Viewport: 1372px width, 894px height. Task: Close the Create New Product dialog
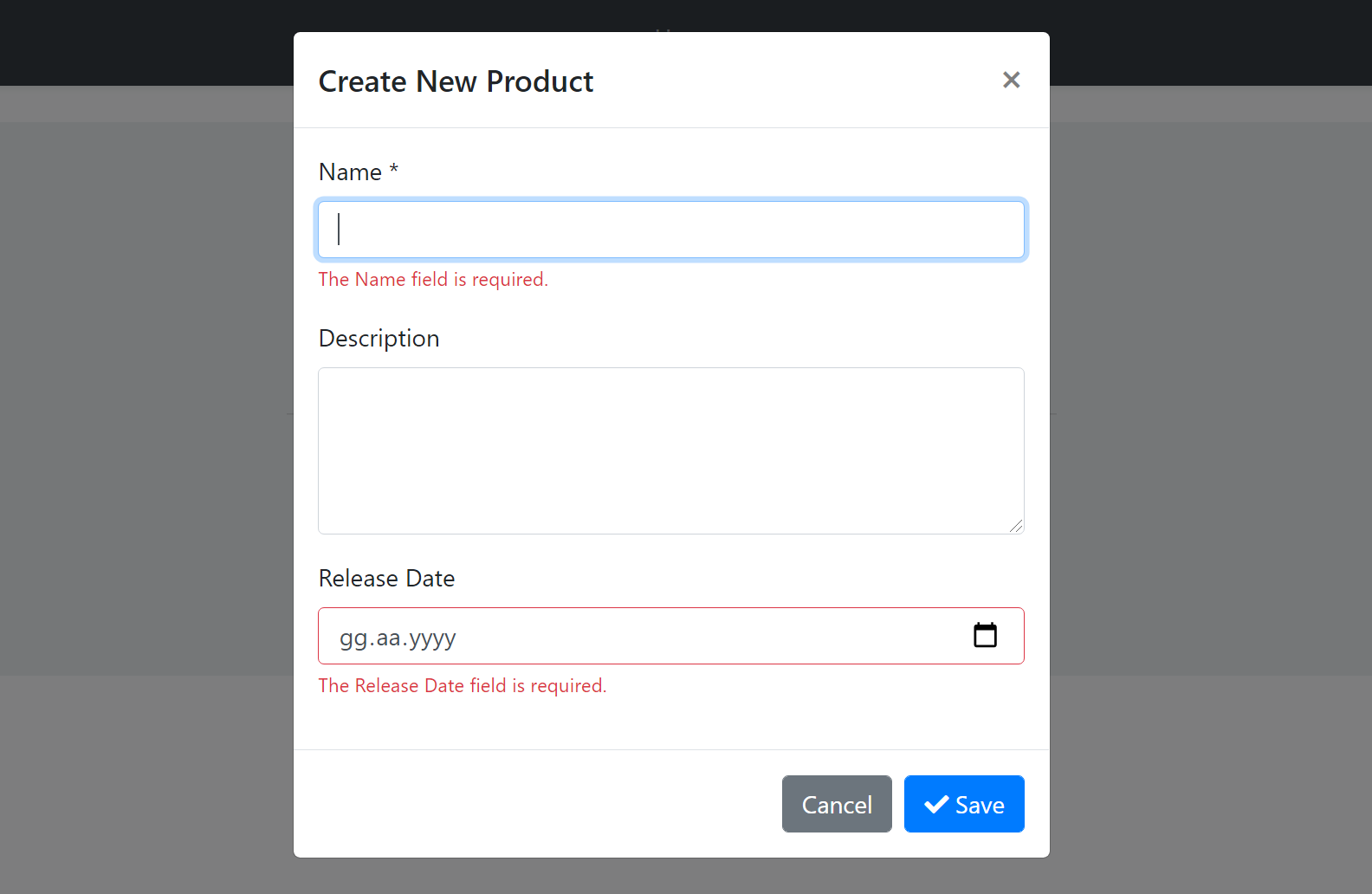click(x=1011, y=80)
